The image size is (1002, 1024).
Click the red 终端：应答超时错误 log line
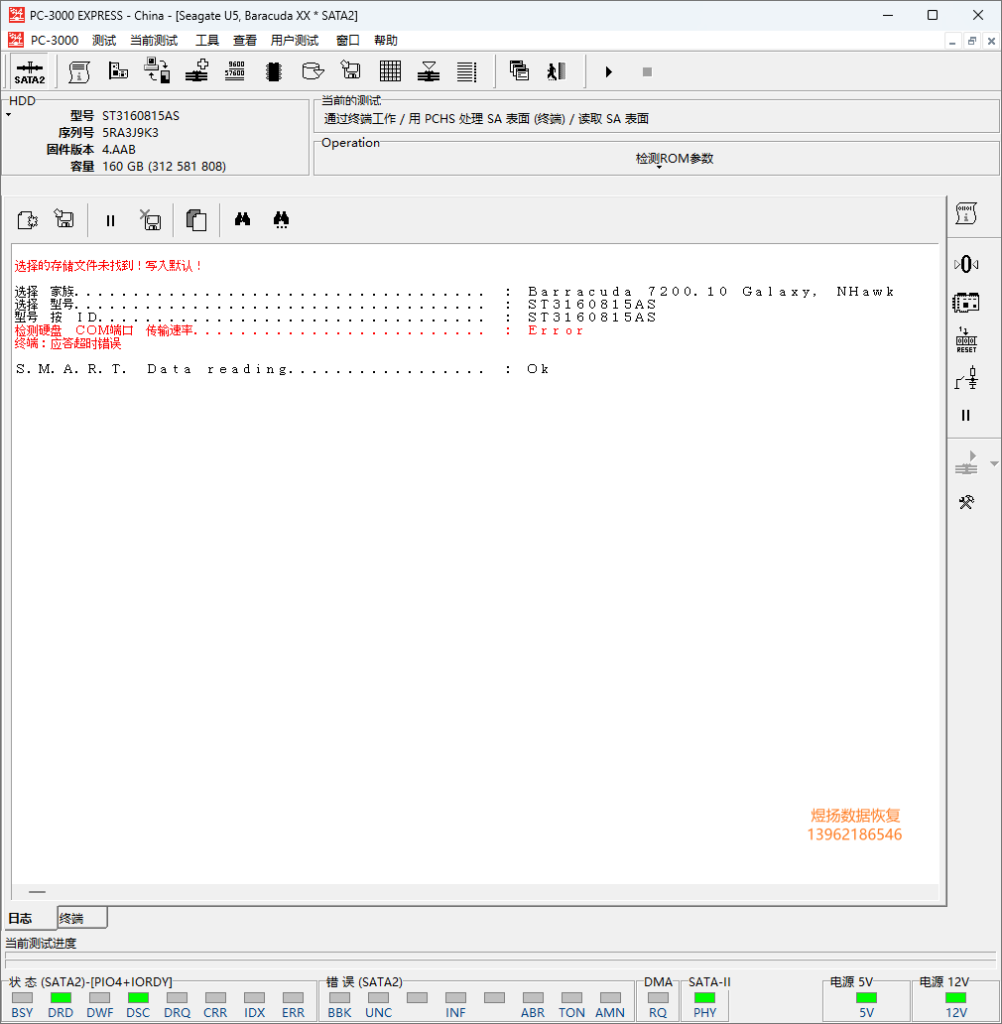coord(68,344)
